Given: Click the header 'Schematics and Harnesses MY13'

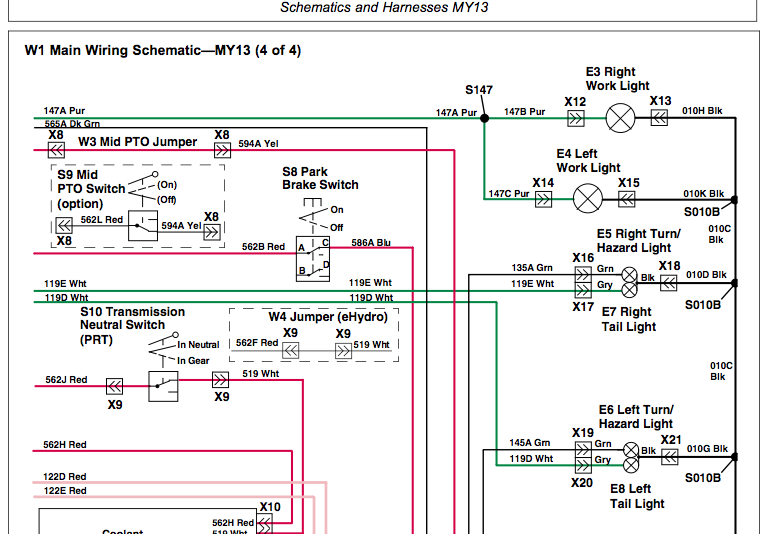Looking at the screenshot, I should [x=384, y=7].
